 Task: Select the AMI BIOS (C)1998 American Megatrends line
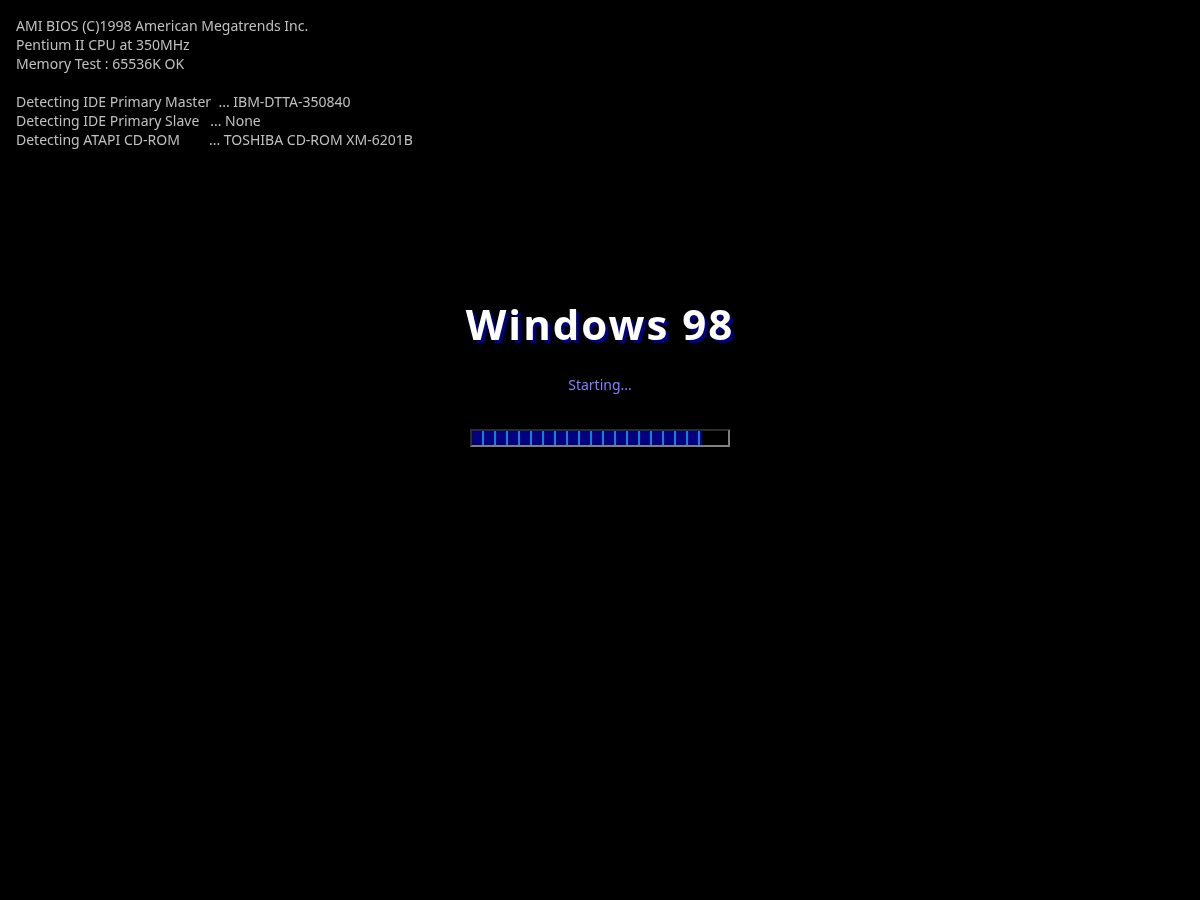click(x=162, y=26)
